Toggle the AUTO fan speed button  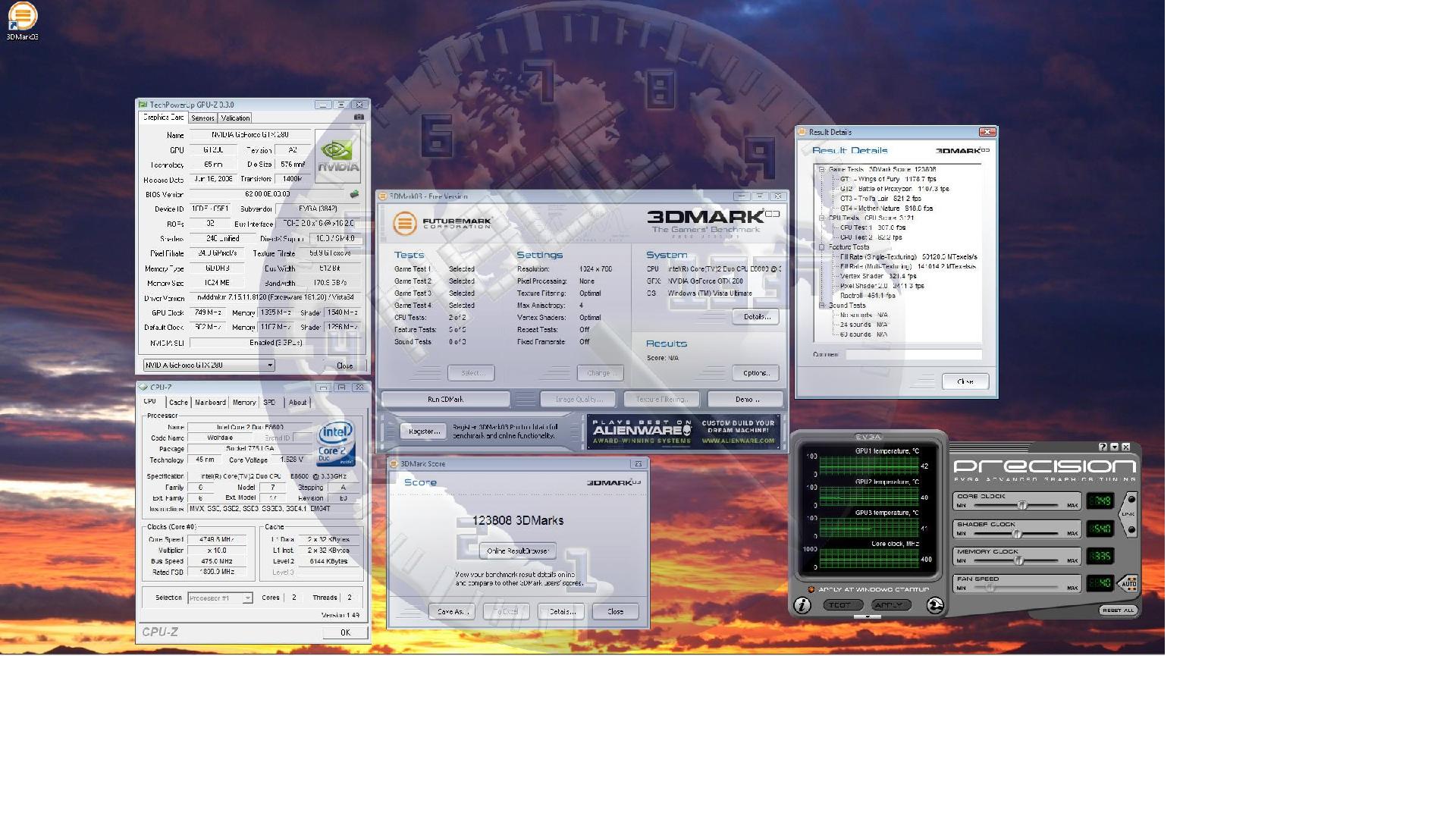click(x=1129, y=583)
